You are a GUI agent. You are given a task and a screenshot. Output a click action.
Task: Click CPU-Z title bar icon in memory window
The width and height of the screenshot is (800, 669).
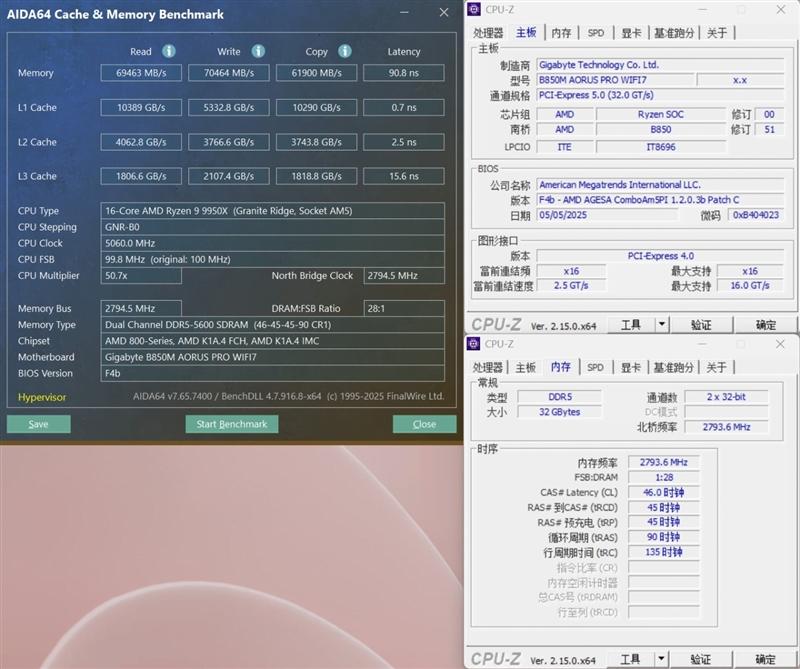click(x=475, y=344)
